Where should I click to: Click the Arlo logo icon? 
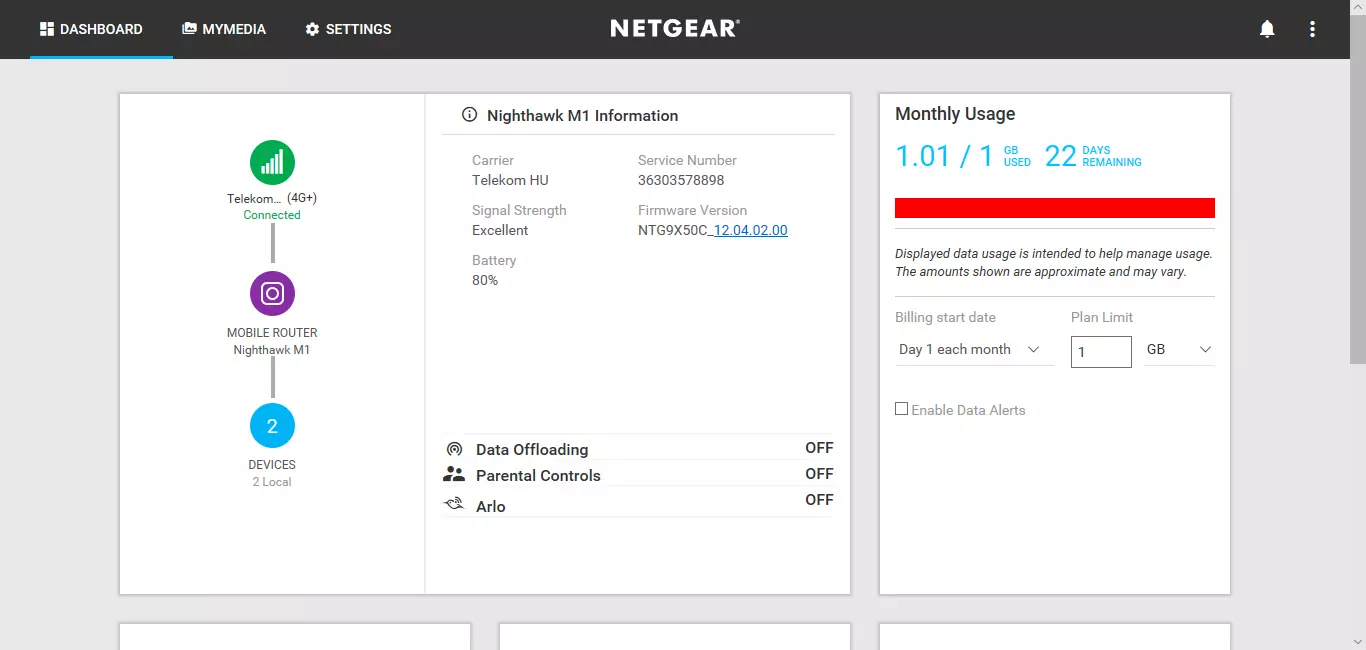point(454,505)
